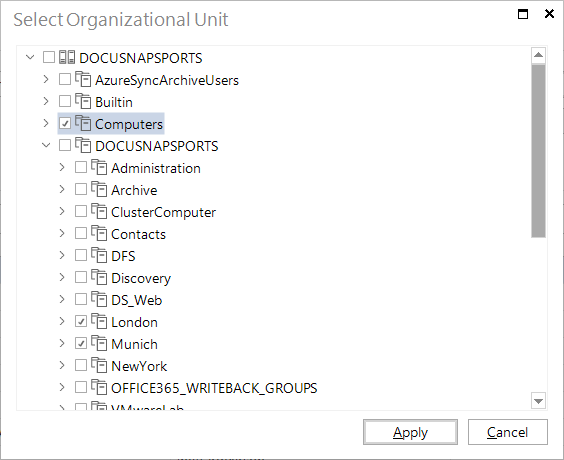This screenshot has height=460, width=564.
Task: Click the OU icon beside AzureSyncArchiveUsers
Action: (x=83, y=79)
